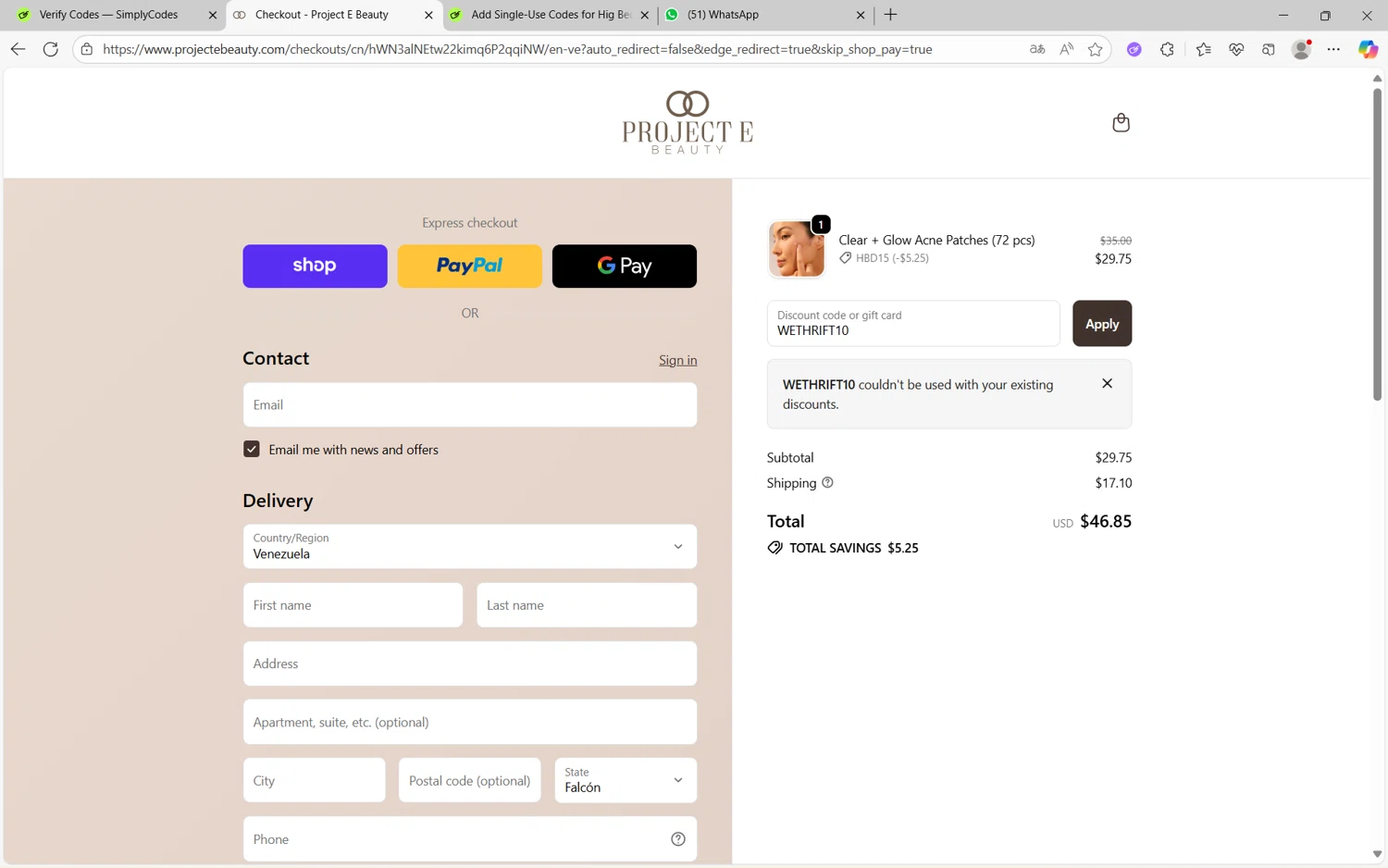Open a new browser tab

[890, 15]
